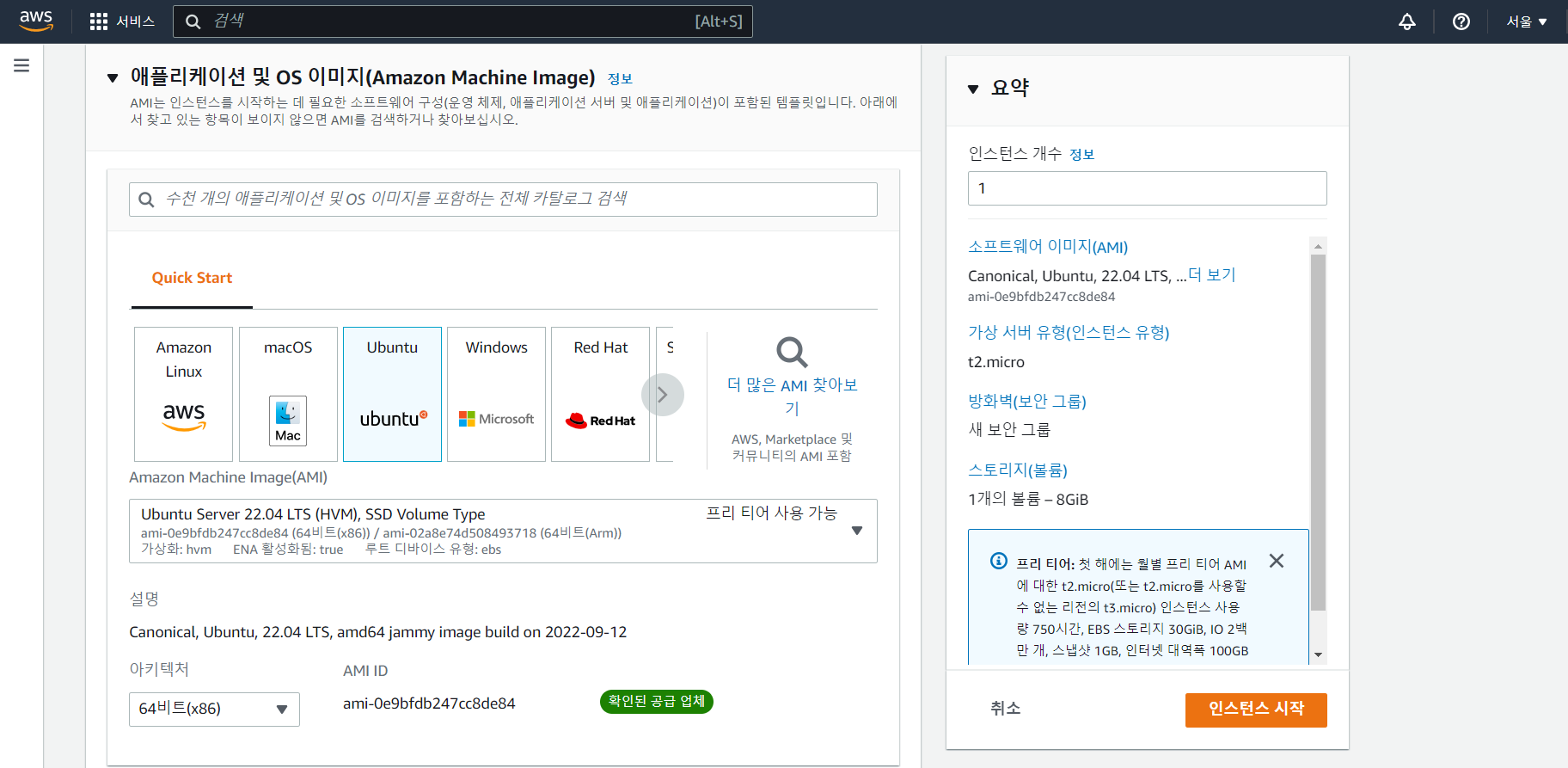Open the 소프트웨어 이미지(AMI) summary link

point(1048,247)
